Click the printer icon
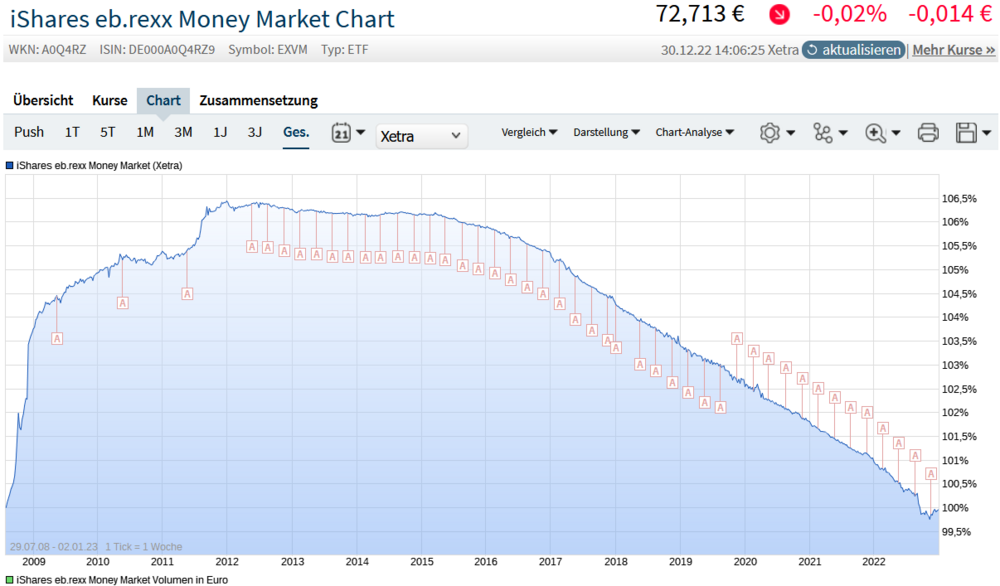Image resolution: width=1000 pixels, height=586 pixels. (928, 133)
